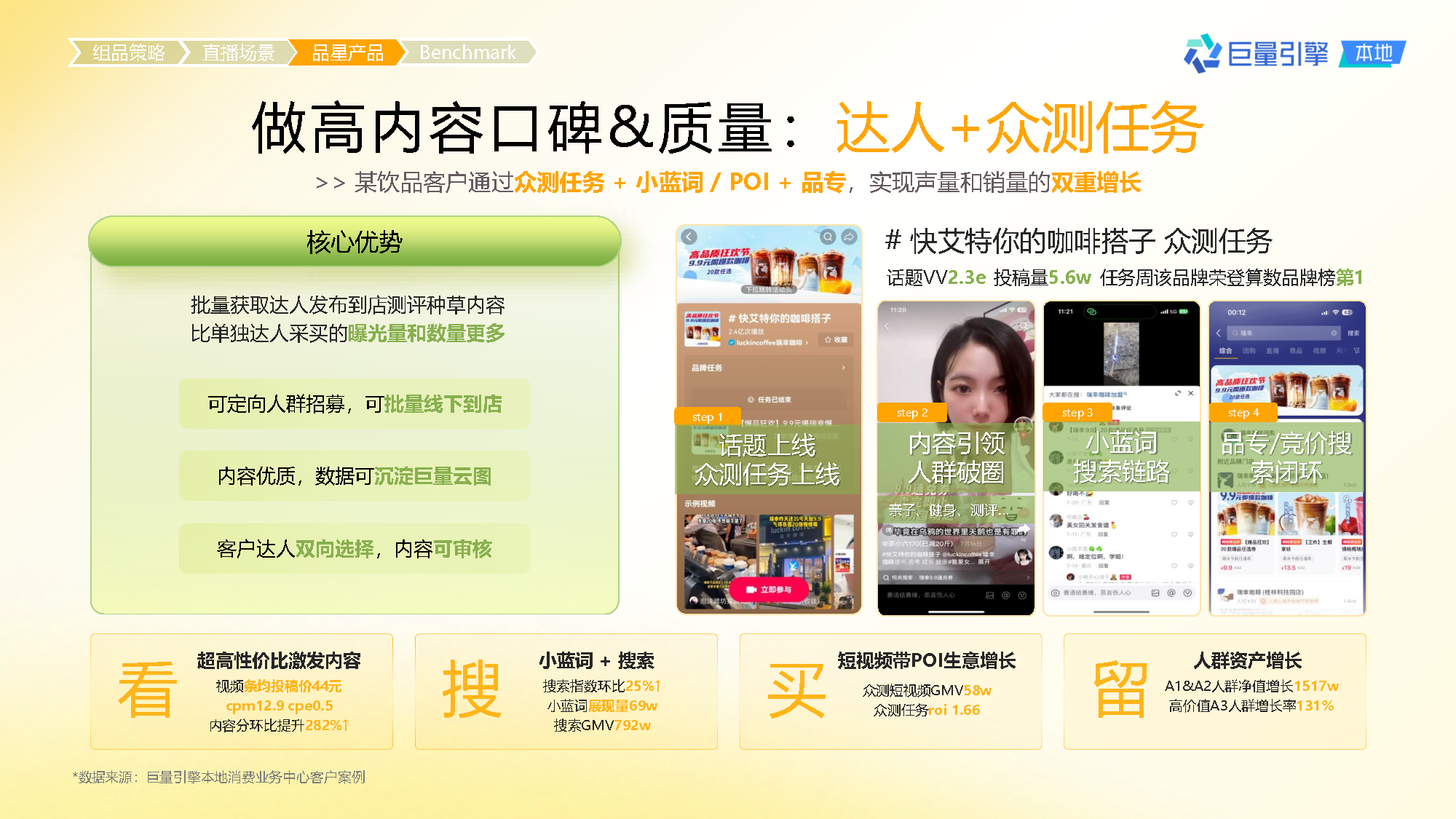This screenshot has width=1456, height=819.
Task: Close the comment panel with the X icon
Action: point(1191,394)
